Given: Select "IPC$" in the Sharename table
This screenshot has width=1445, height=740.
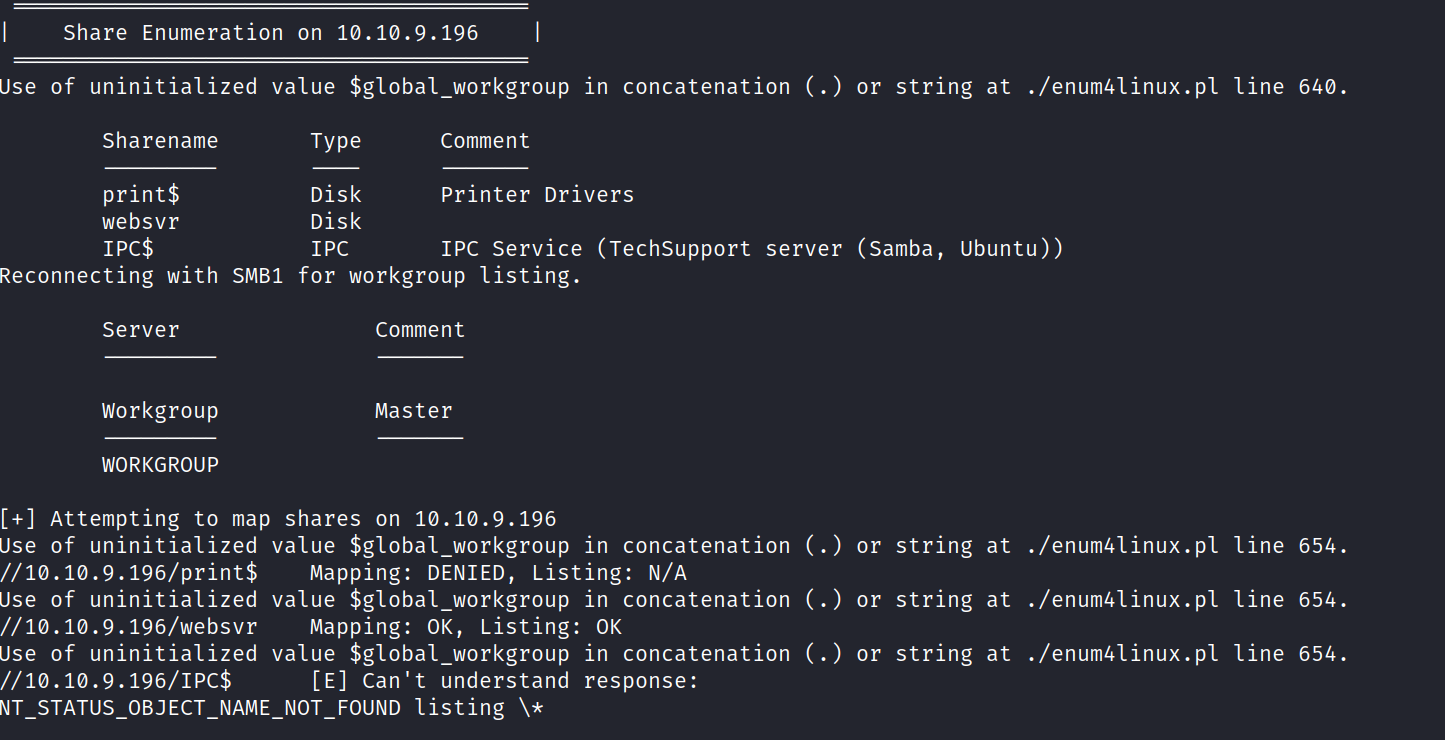Looking at the screenshot, I should pos(128,249).
